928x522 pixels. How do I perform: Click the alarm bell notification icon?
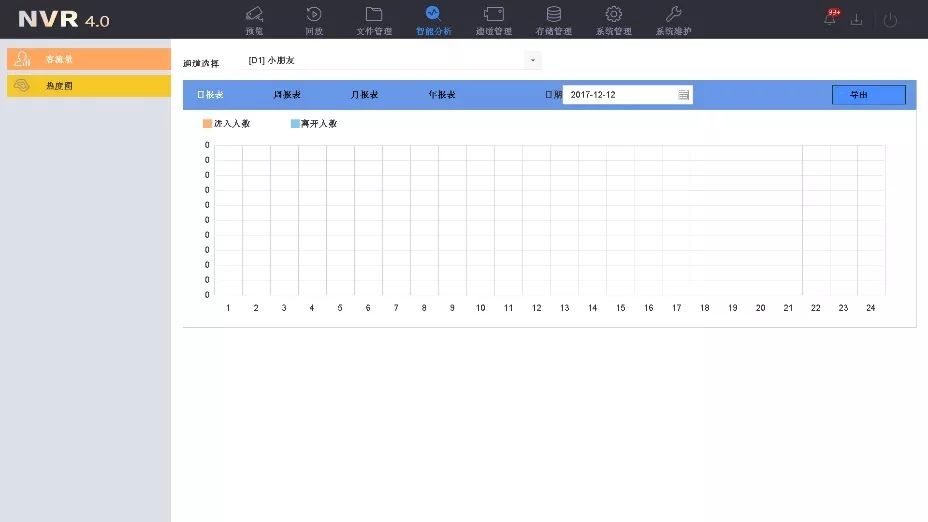[830, 19]
